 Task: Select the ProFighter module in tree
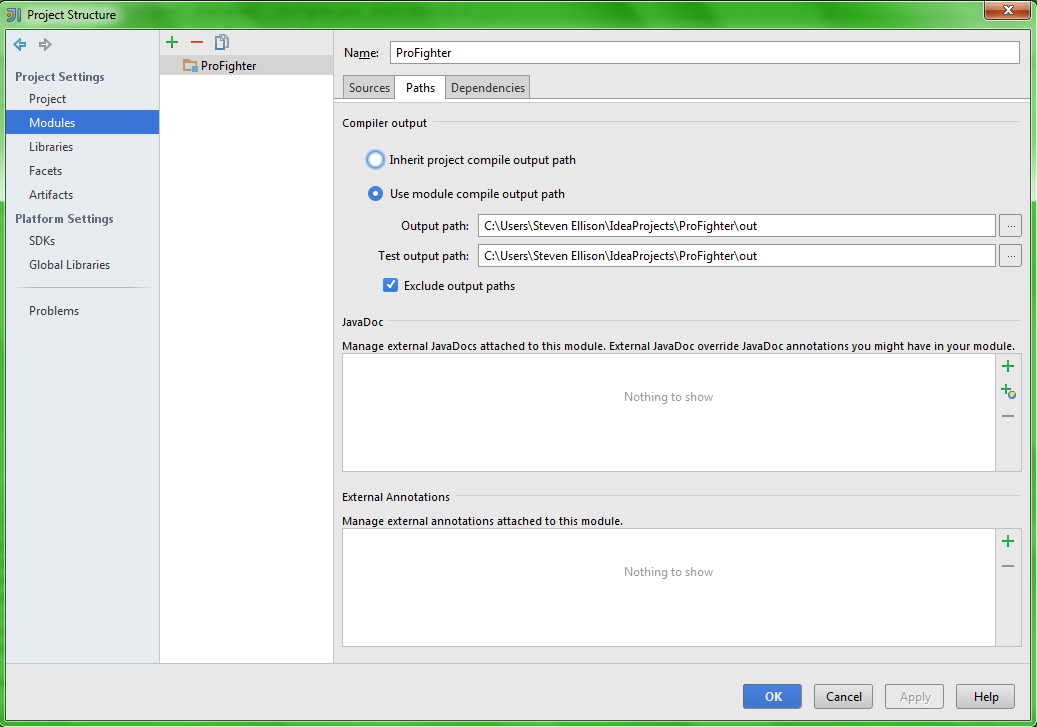point(246,65)
